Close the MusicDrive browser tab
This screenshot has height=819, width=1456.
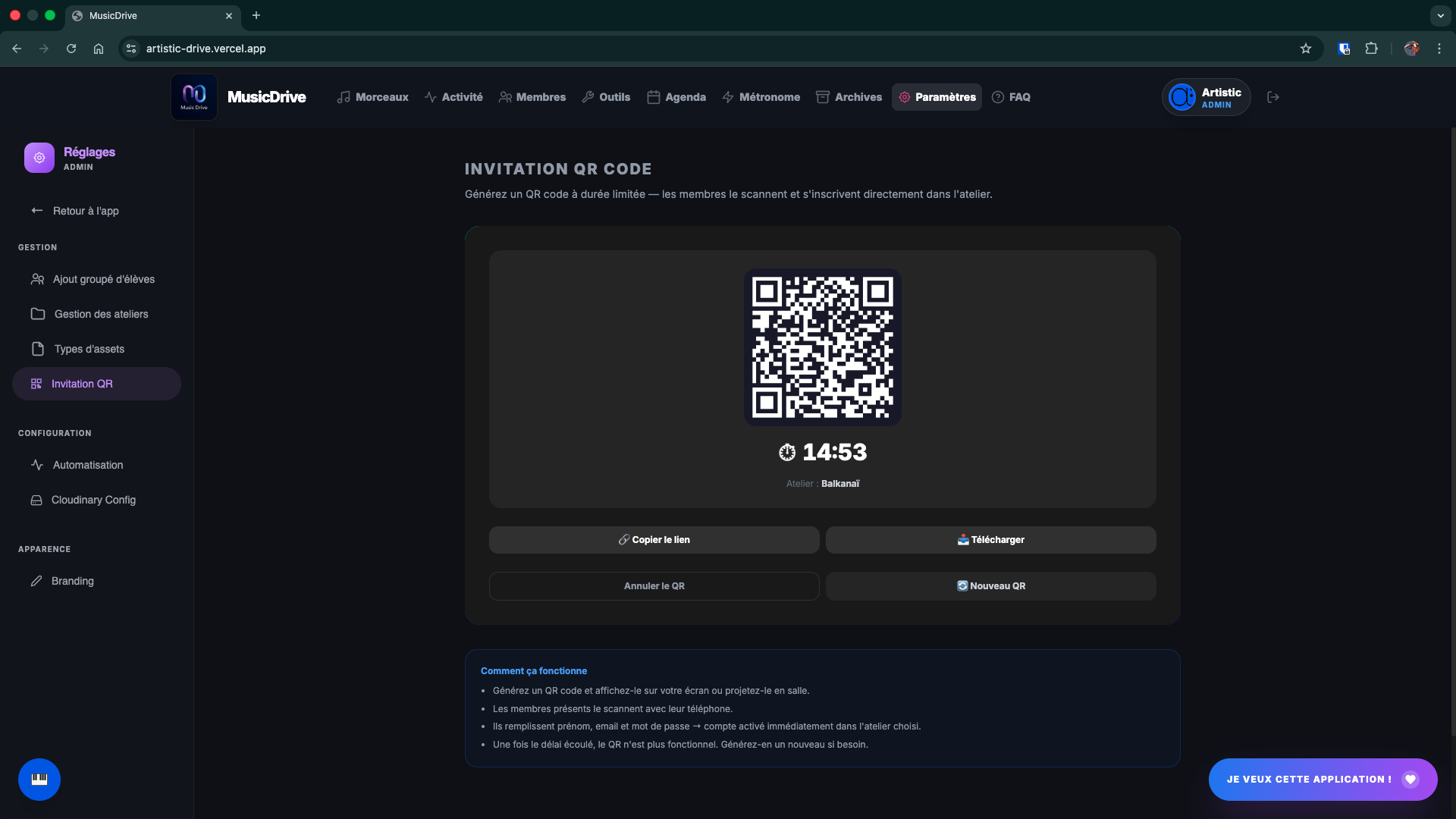coord(229,16)
